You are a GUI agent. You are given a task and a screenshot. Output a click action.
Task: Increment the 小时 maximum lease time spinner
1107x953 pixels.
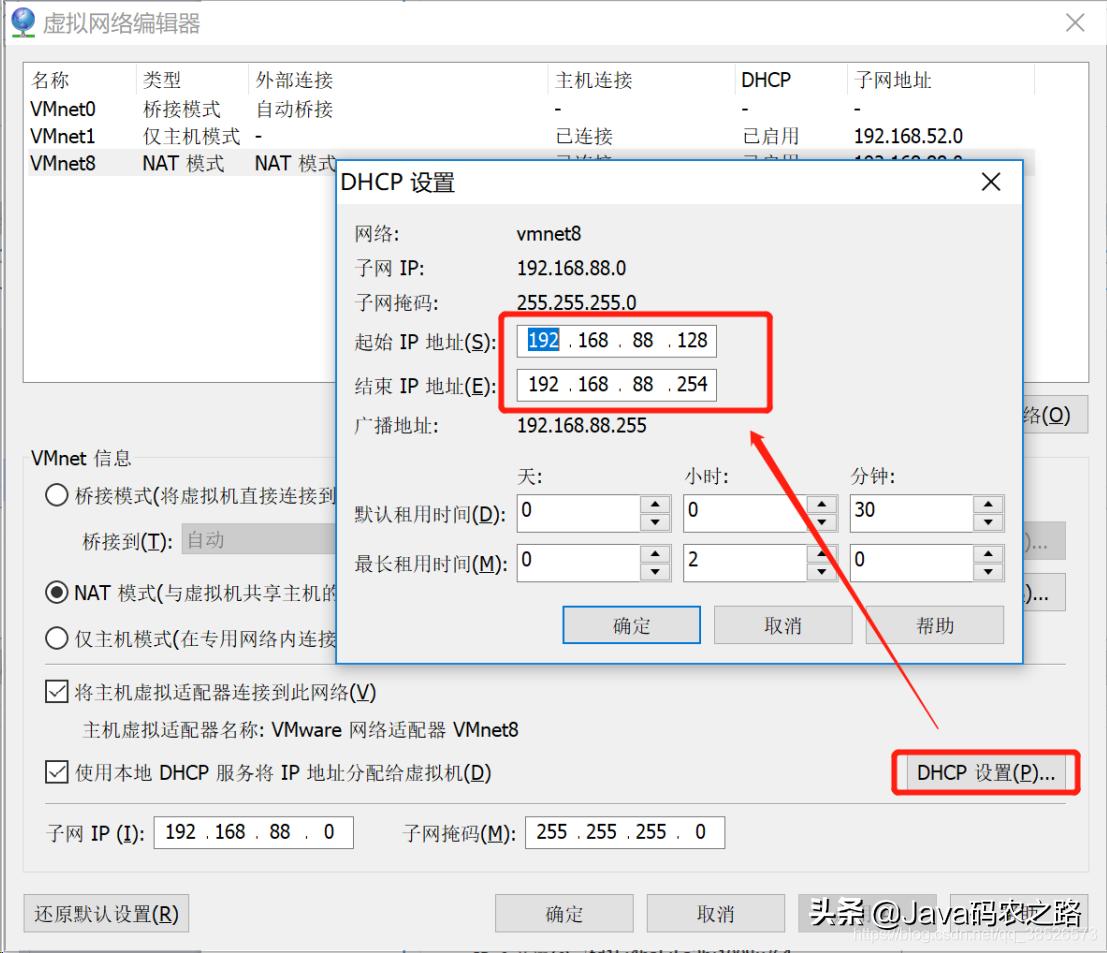[x=822, y=555]
